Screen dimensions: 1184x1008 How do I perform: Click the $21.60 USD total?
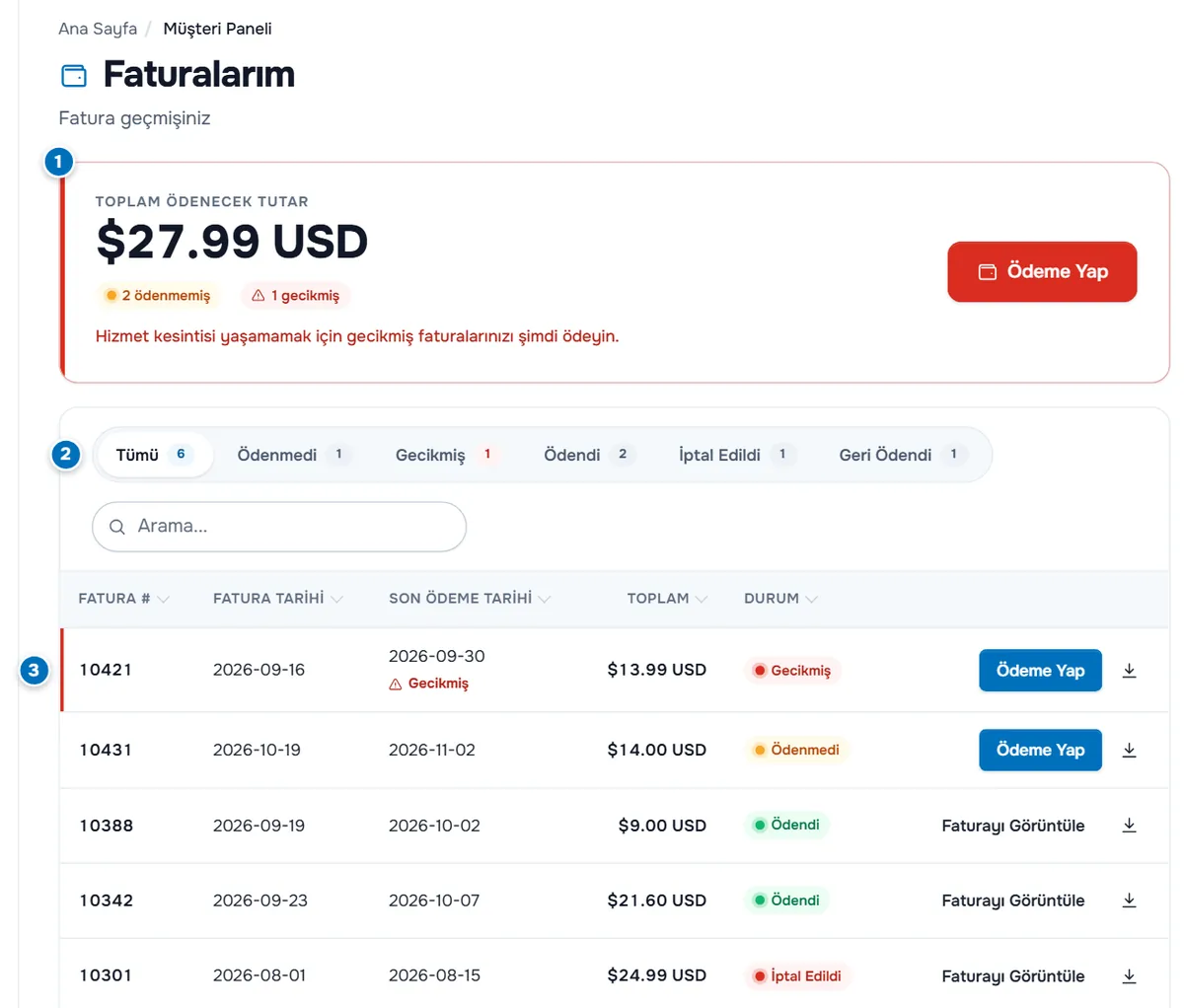pos(657,900)
